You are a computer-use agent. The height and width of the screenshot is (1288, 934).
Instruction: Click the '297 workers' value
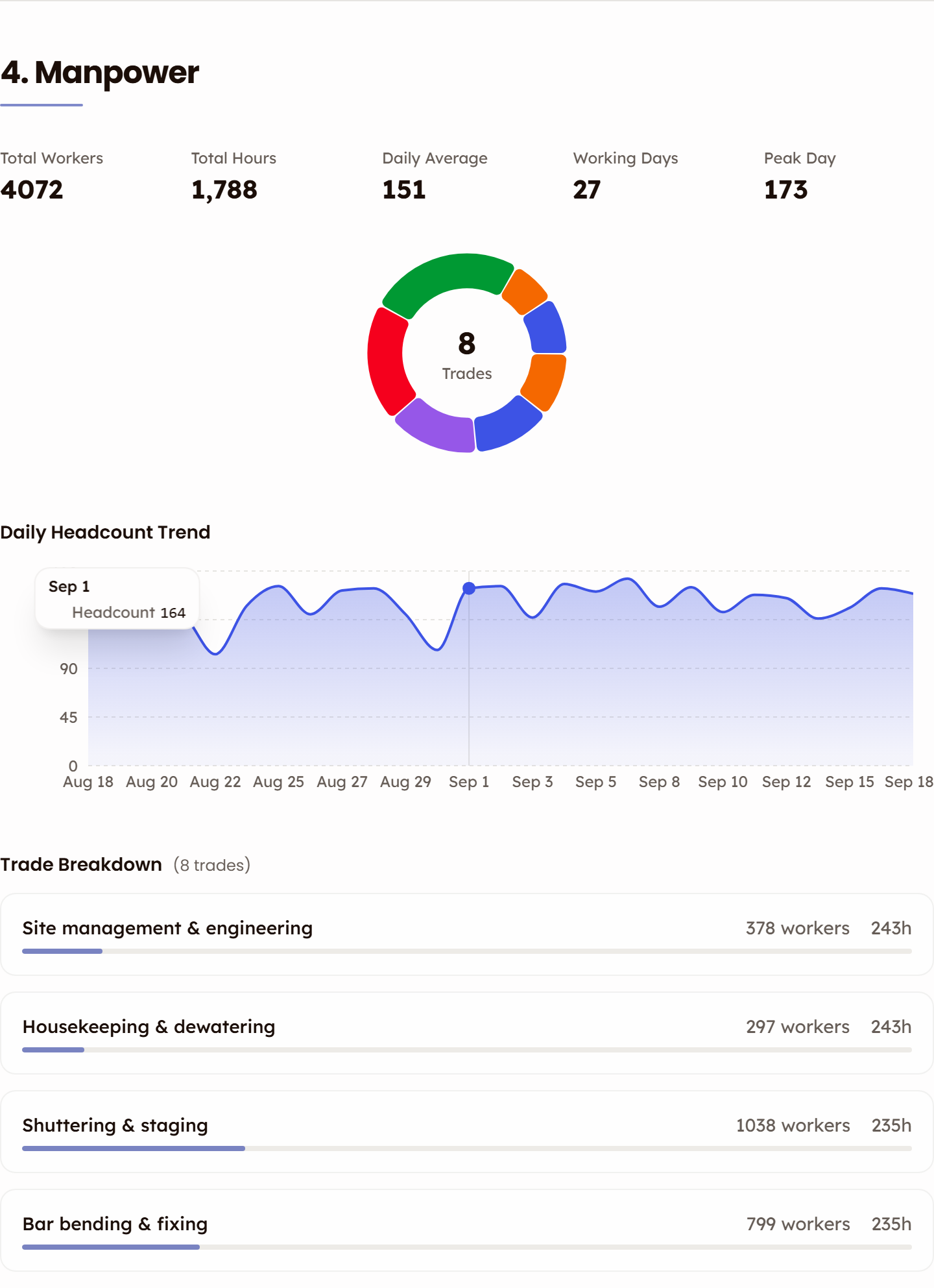pos(798,1027)
